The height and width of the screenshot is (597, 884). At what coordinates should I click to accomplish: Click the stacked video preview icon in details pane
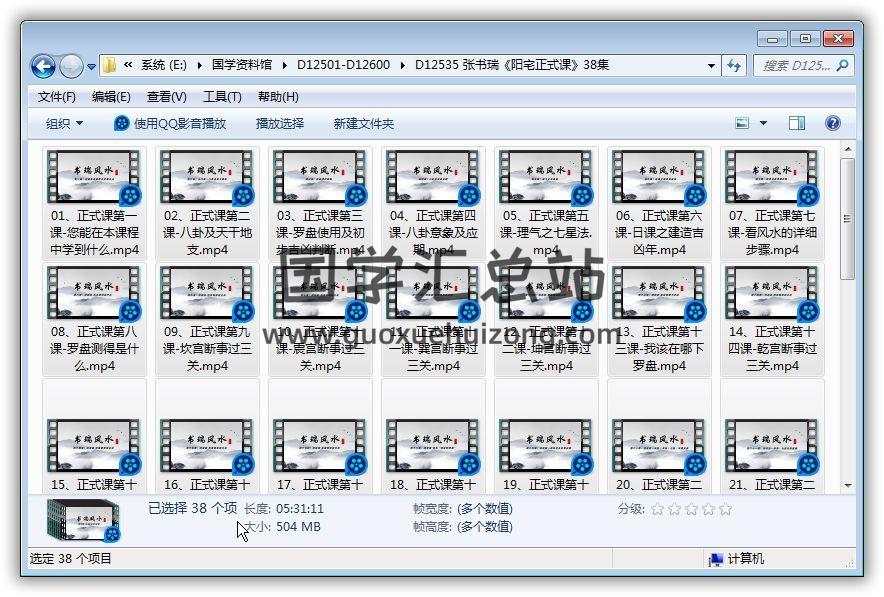(x=83, y=520)
